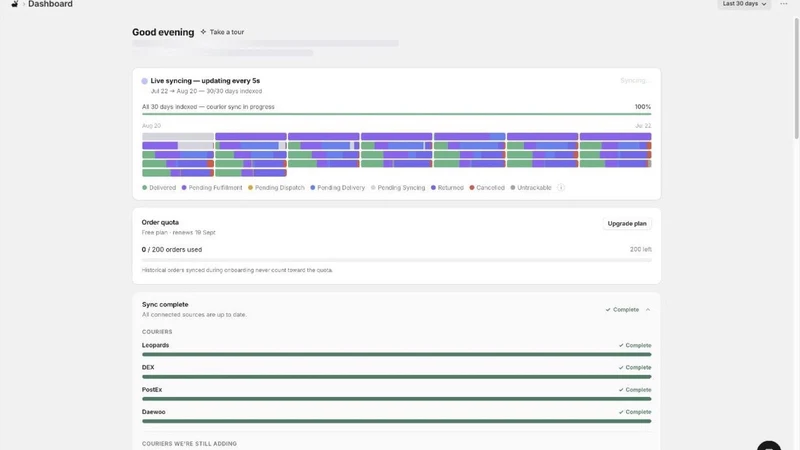
Task: Click the grey first bar under Aug 20
Action: tap(178, 137)
